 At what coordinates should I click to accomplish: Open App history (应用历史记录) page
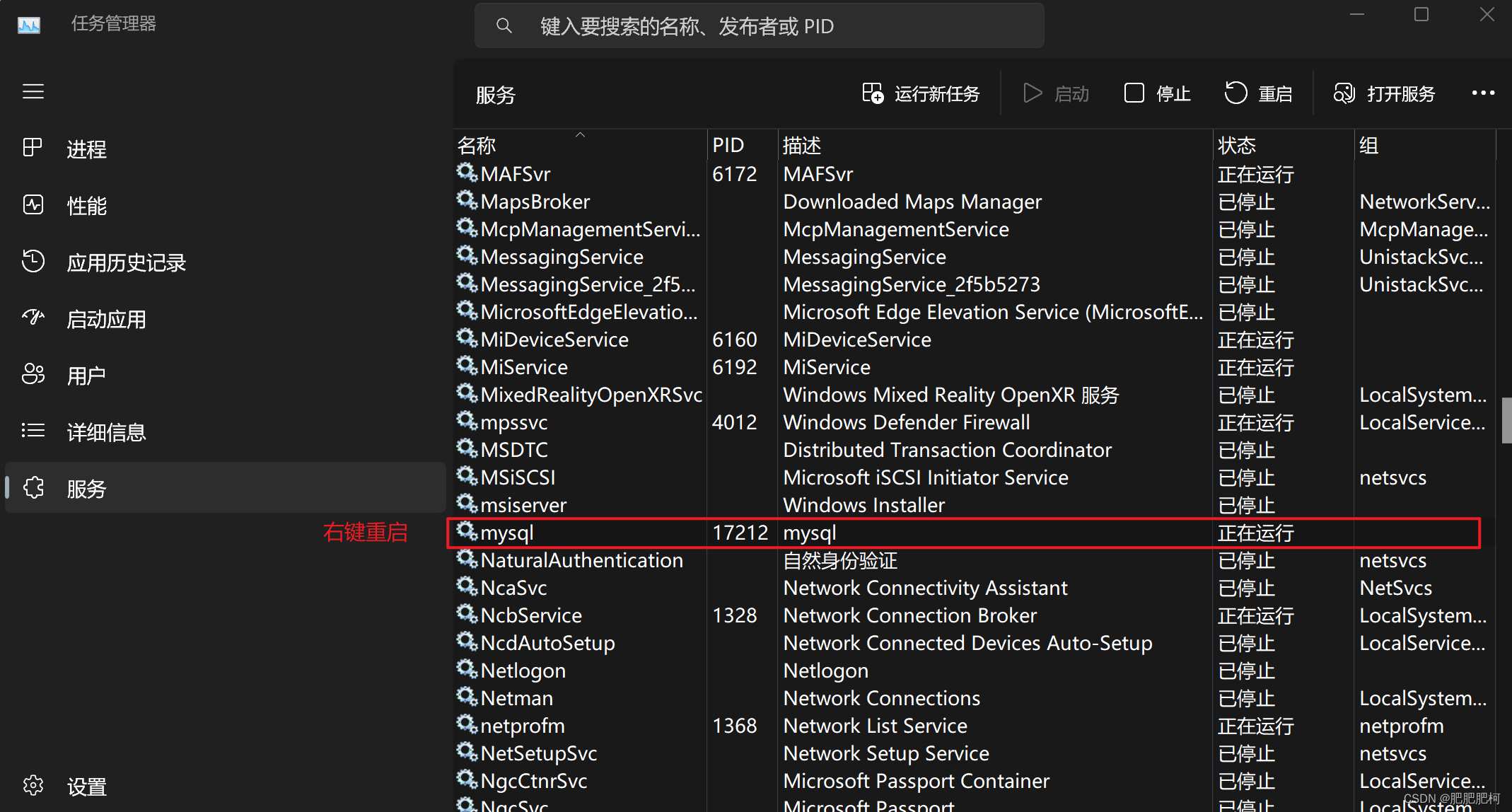coord(225,262)
